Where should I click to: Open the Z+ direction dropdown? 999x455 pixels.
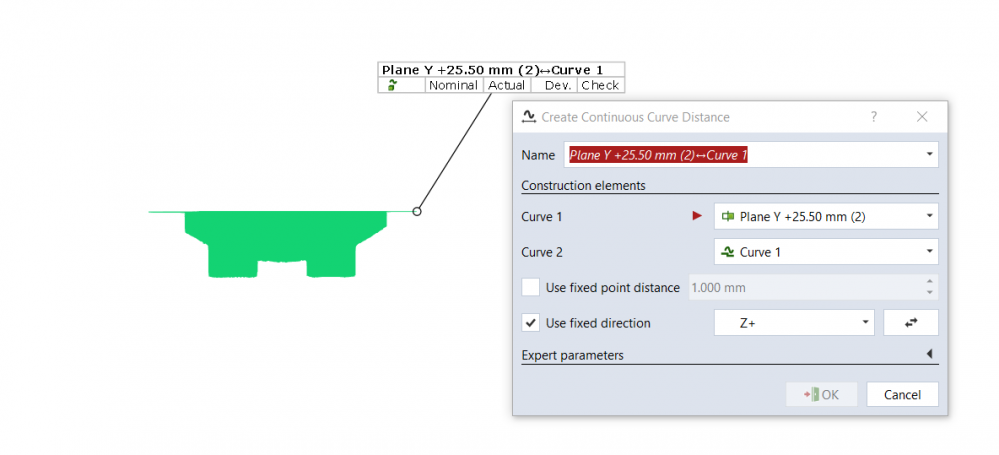794,322
